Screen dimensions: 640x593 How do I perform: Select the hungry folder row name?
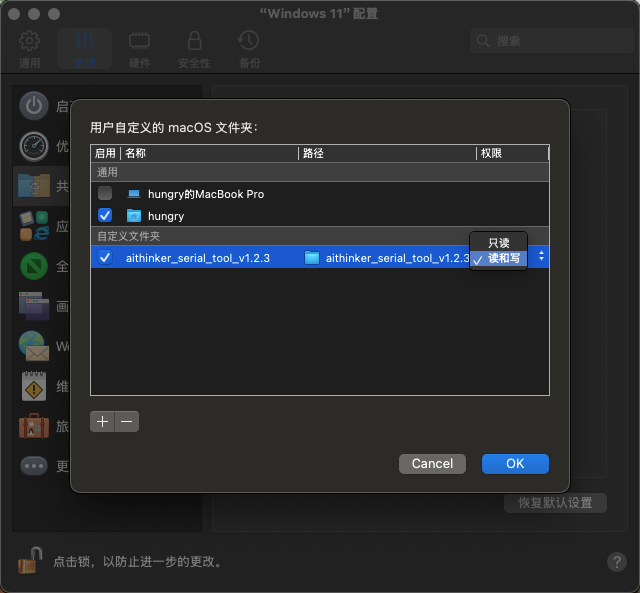[166, 216]
